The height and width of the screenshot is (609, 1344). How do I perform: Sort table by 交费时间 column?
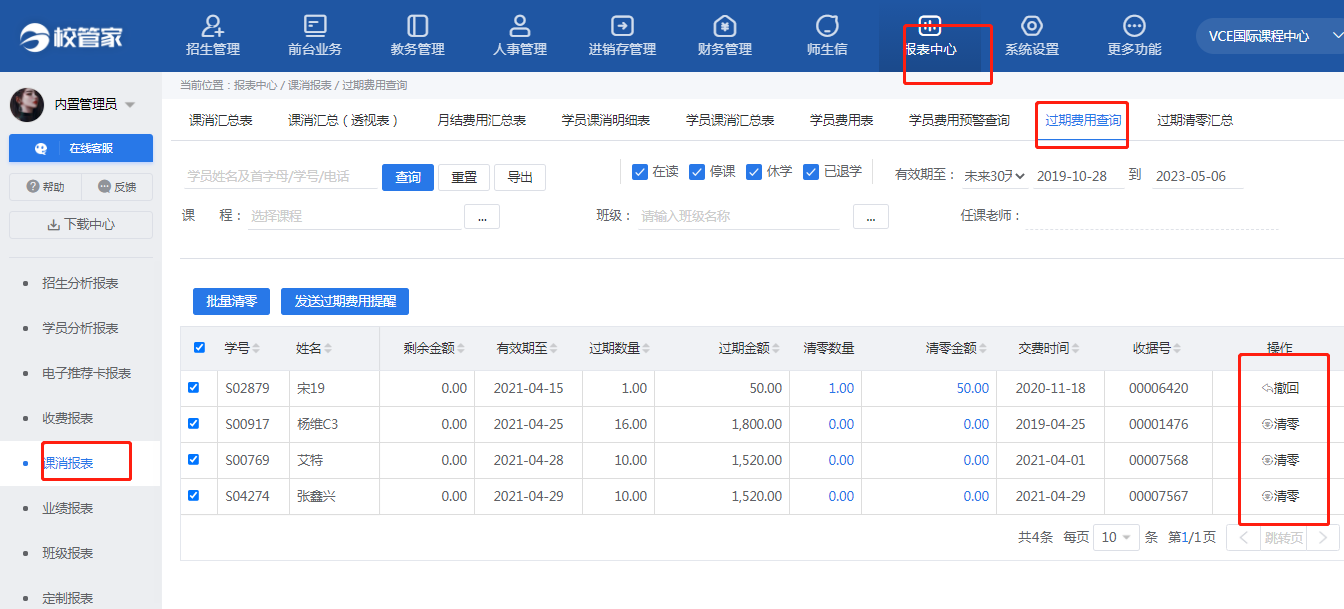pyautogui.click(x=1075, y=348)
